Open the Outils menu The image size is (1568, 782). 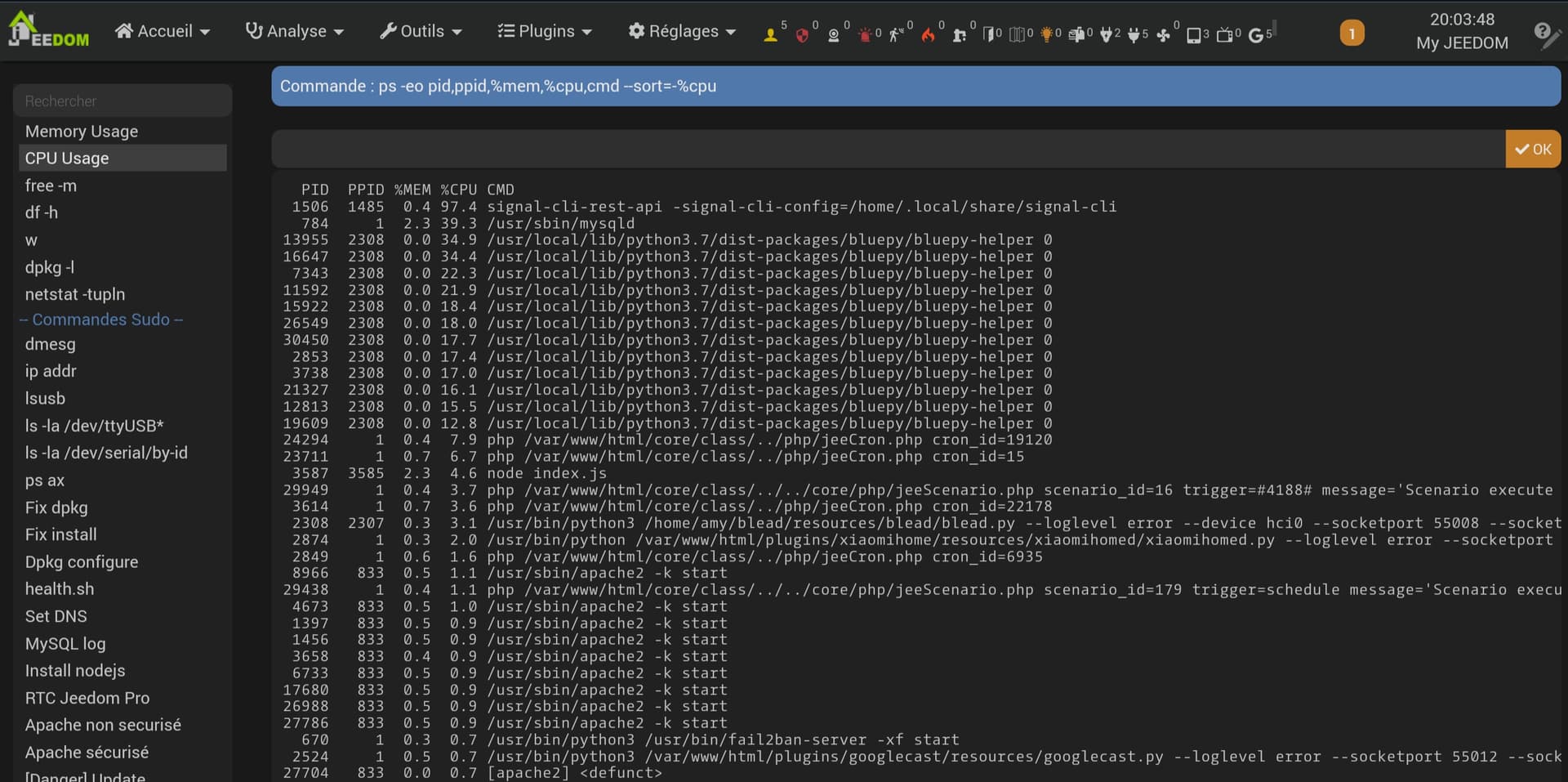pyautogui.click(x=421, y=31)
